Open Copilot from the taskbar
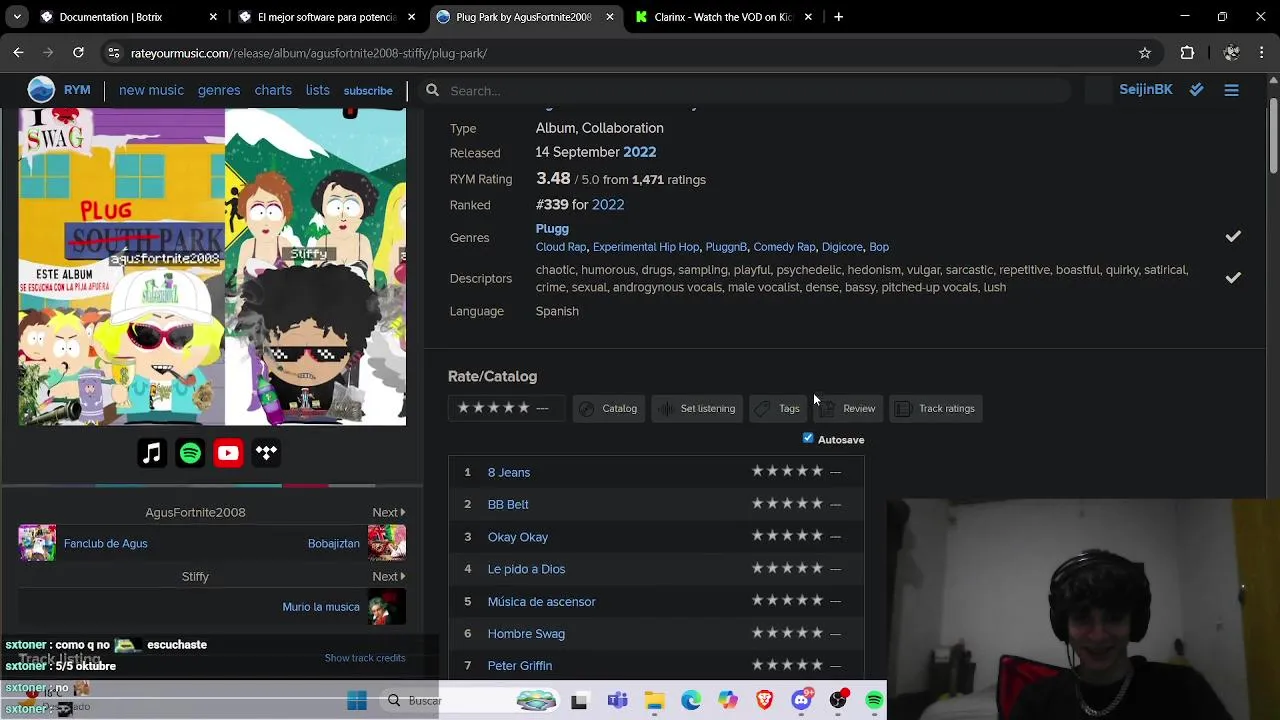 point(727,701)
